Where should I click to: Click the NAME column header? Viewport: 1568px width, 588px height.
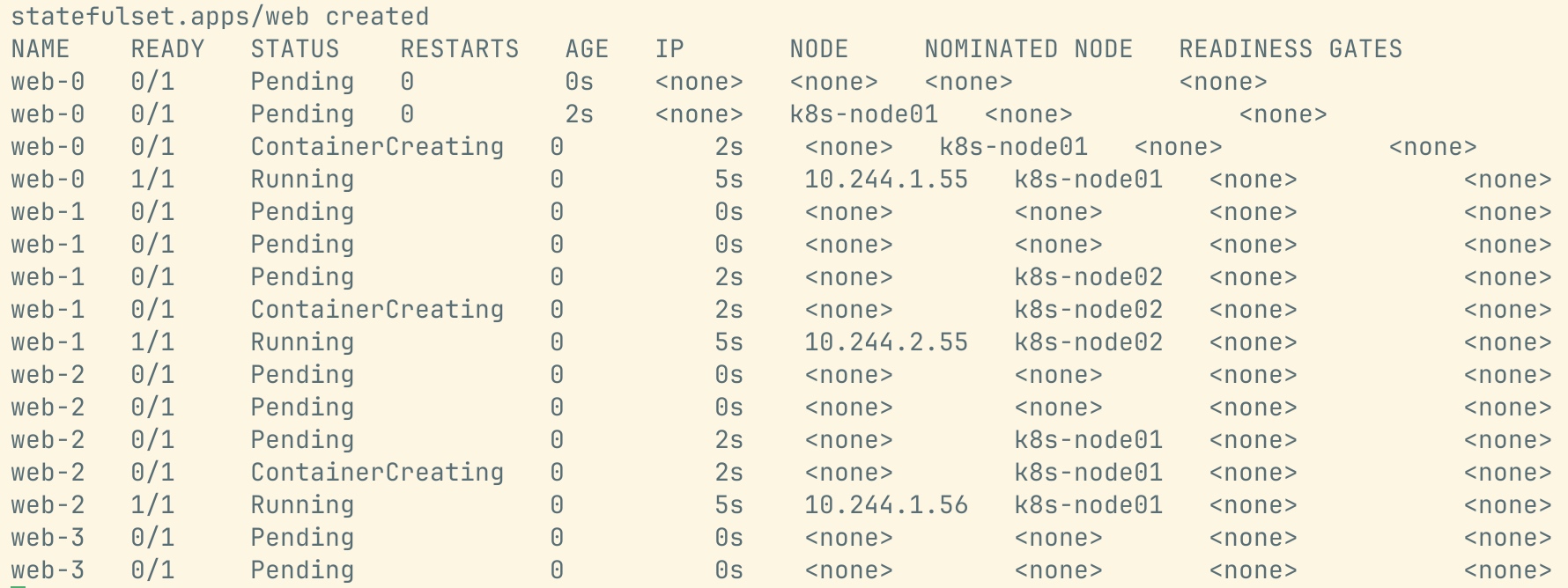[x=41, y=49]
